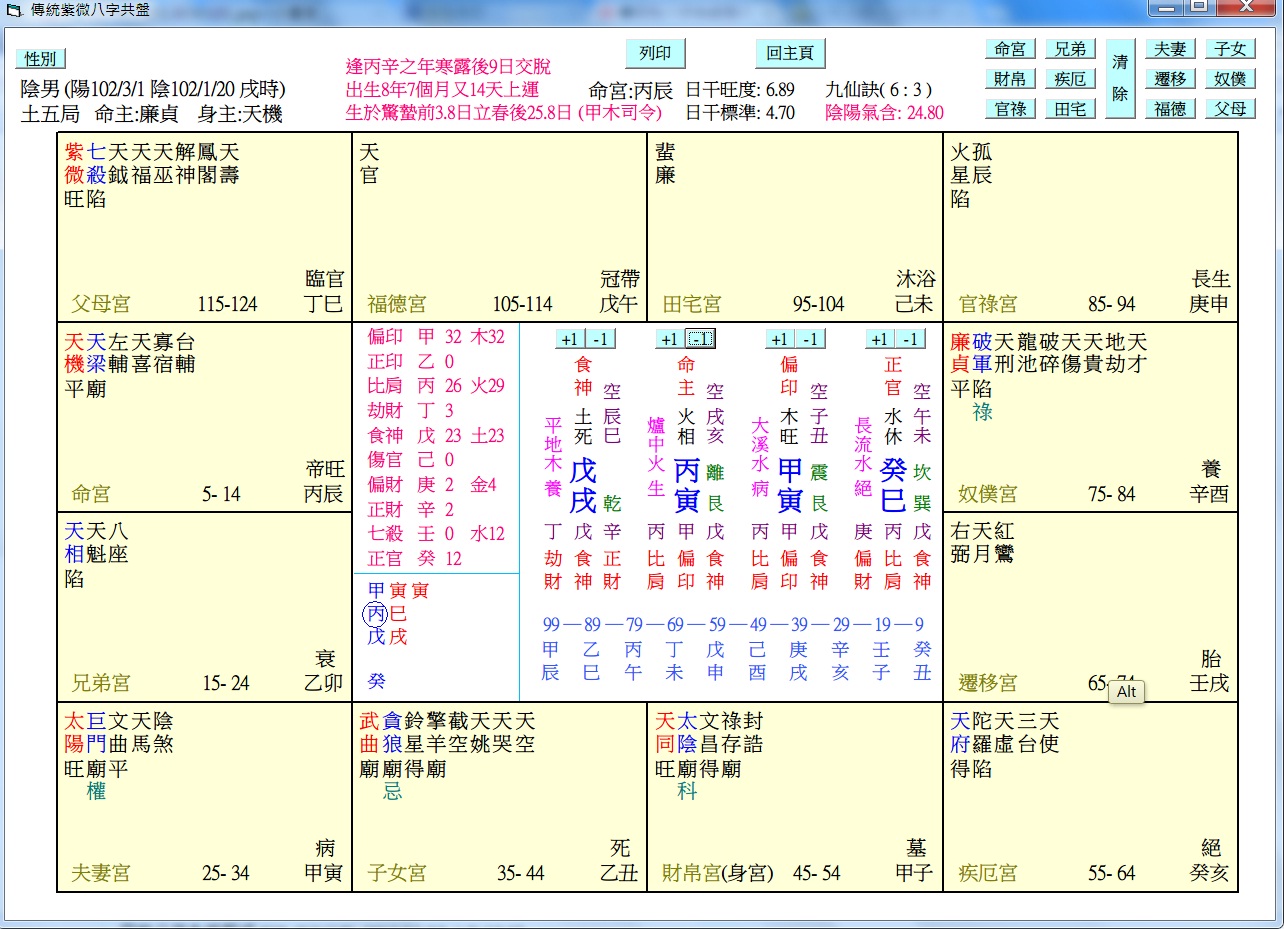Increment hour pillar 戊戌 with +1
The width and height of the screenshot is (1284, 929).
pyautogui.click(x=569, y=340)
